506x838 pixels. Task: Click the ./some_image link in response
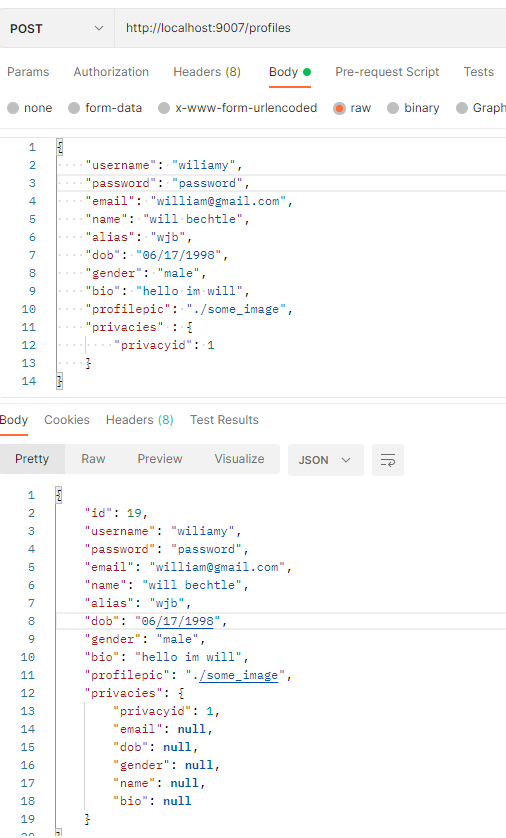[238, 676]
